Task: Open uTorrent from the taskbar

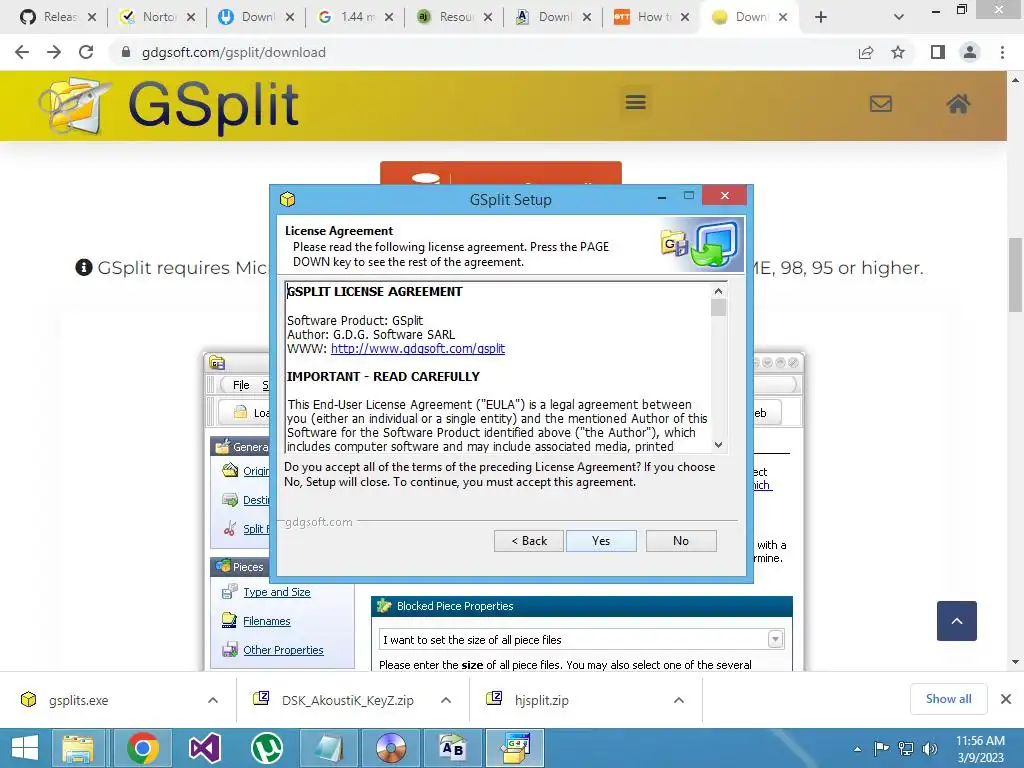Action: pyautogui.click(x=266, y=748)
